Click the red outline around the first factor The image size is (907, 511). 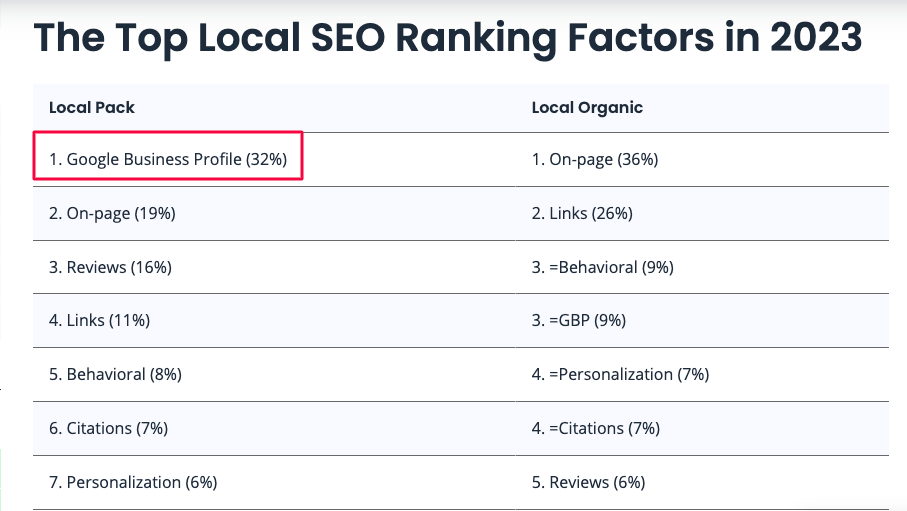point(168,133)
